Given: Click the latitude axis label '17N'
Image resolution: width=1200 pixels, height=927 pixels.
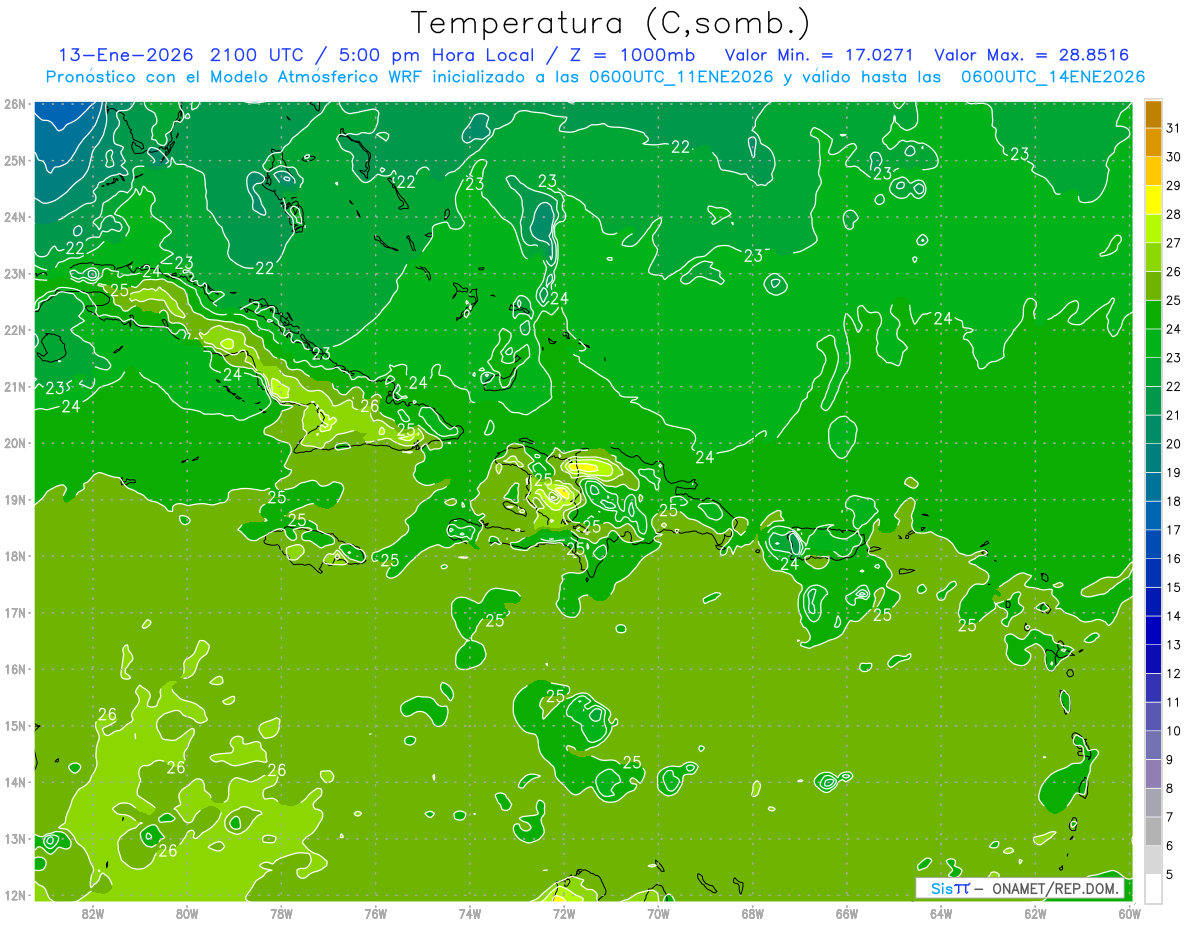Looking at the screenshot, I should click(14, 612).
